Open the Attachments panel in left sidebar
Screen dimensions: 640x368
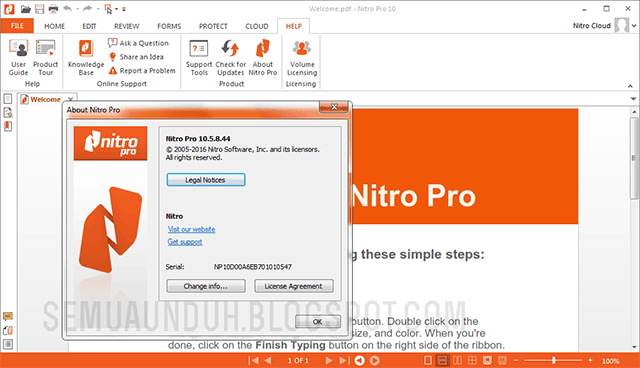tap(8, 330)
